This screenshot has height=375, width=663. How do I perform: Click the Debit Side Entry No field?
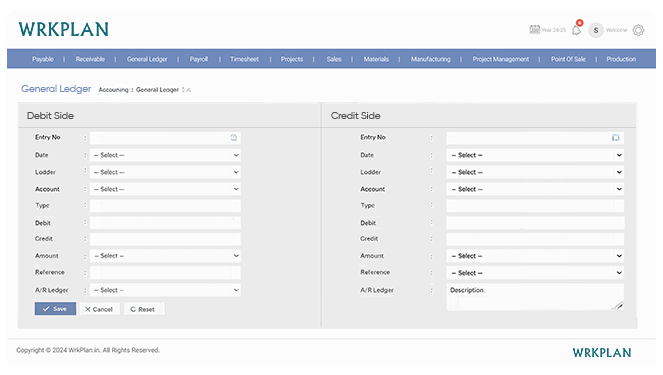click(x=165, y=137)
